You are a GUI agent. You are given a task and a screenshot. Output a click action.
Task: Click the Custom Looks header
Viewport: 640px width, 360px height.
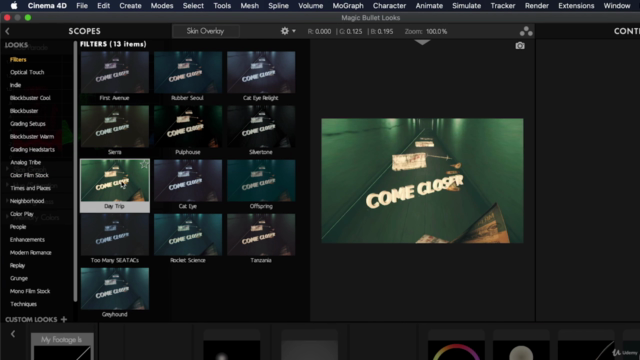pos(31,320)
